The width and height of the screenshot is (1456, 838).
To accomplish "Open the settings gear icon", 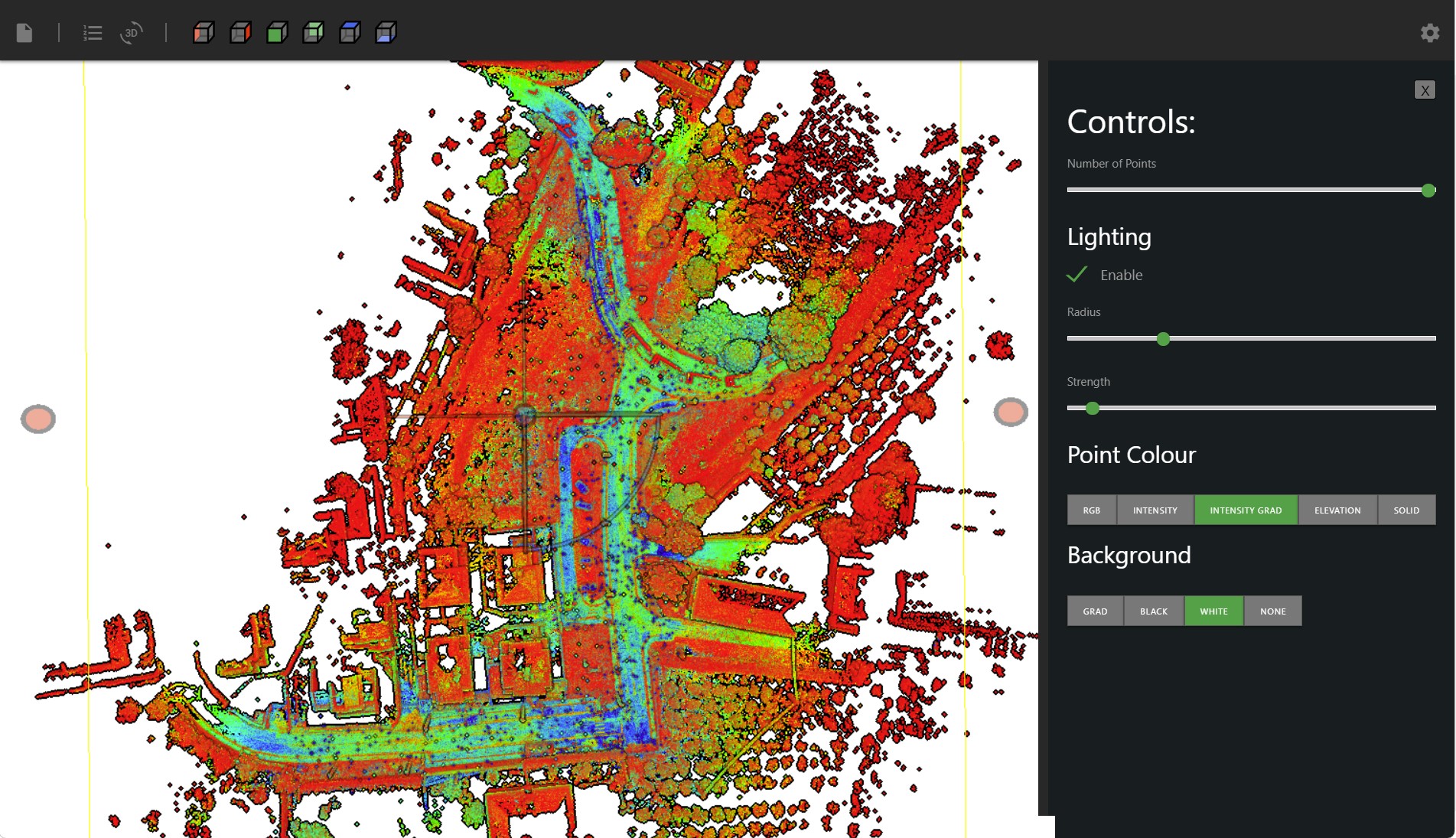I will tap(1430, 33).
